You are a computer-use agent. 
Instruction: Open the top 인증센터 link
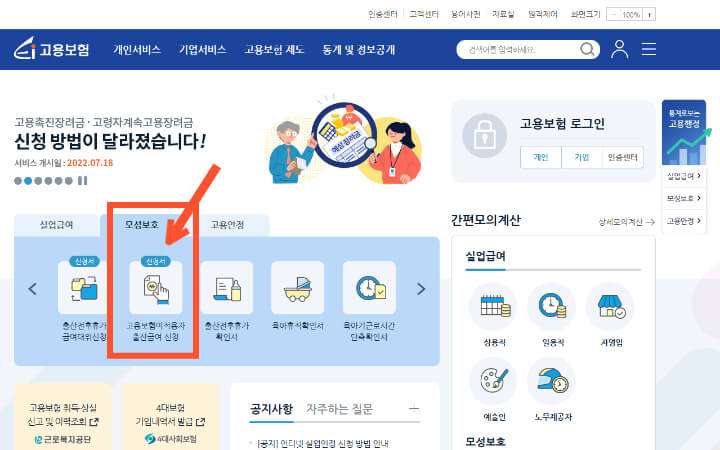coord(382,14)
